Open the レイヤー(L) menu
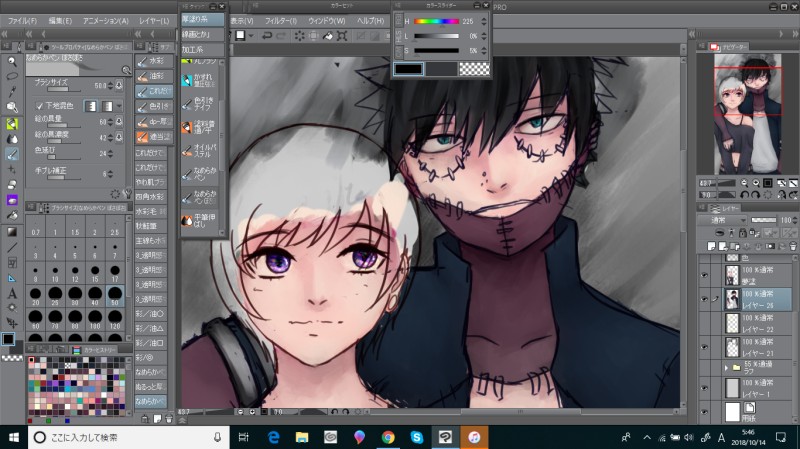This screenshot has height=449, width=800. click(154, 21)
